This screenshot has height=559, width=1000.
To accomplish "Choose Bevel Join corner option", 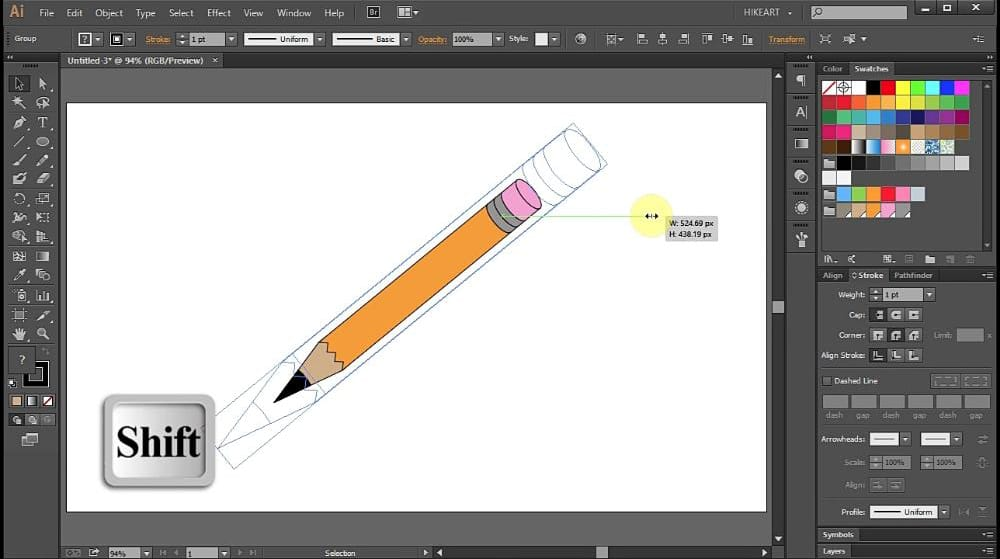I will [914, 335].
